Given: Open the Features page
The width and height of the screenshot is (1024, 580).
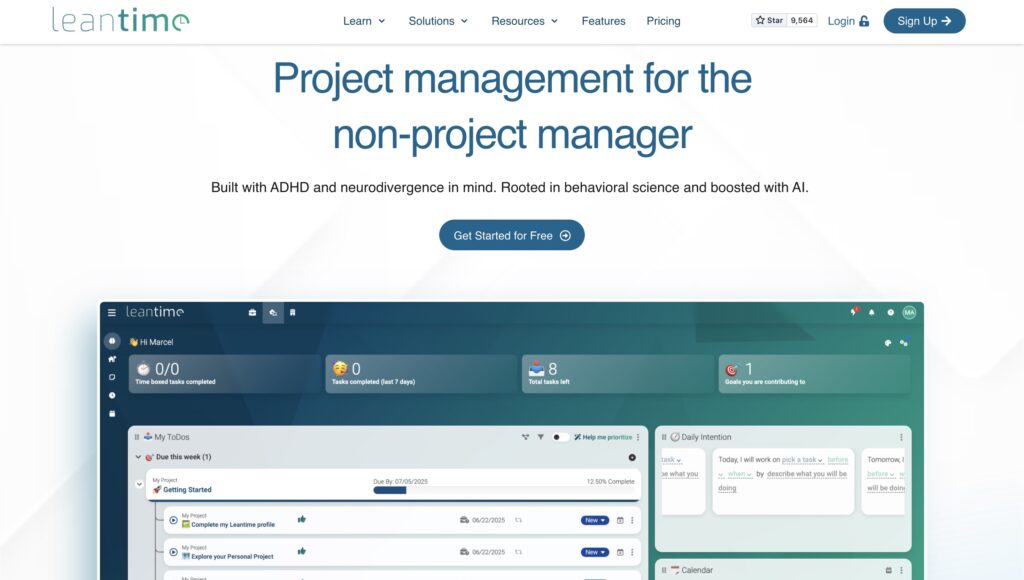Looking at the screenshot, I should pos(603,21).
